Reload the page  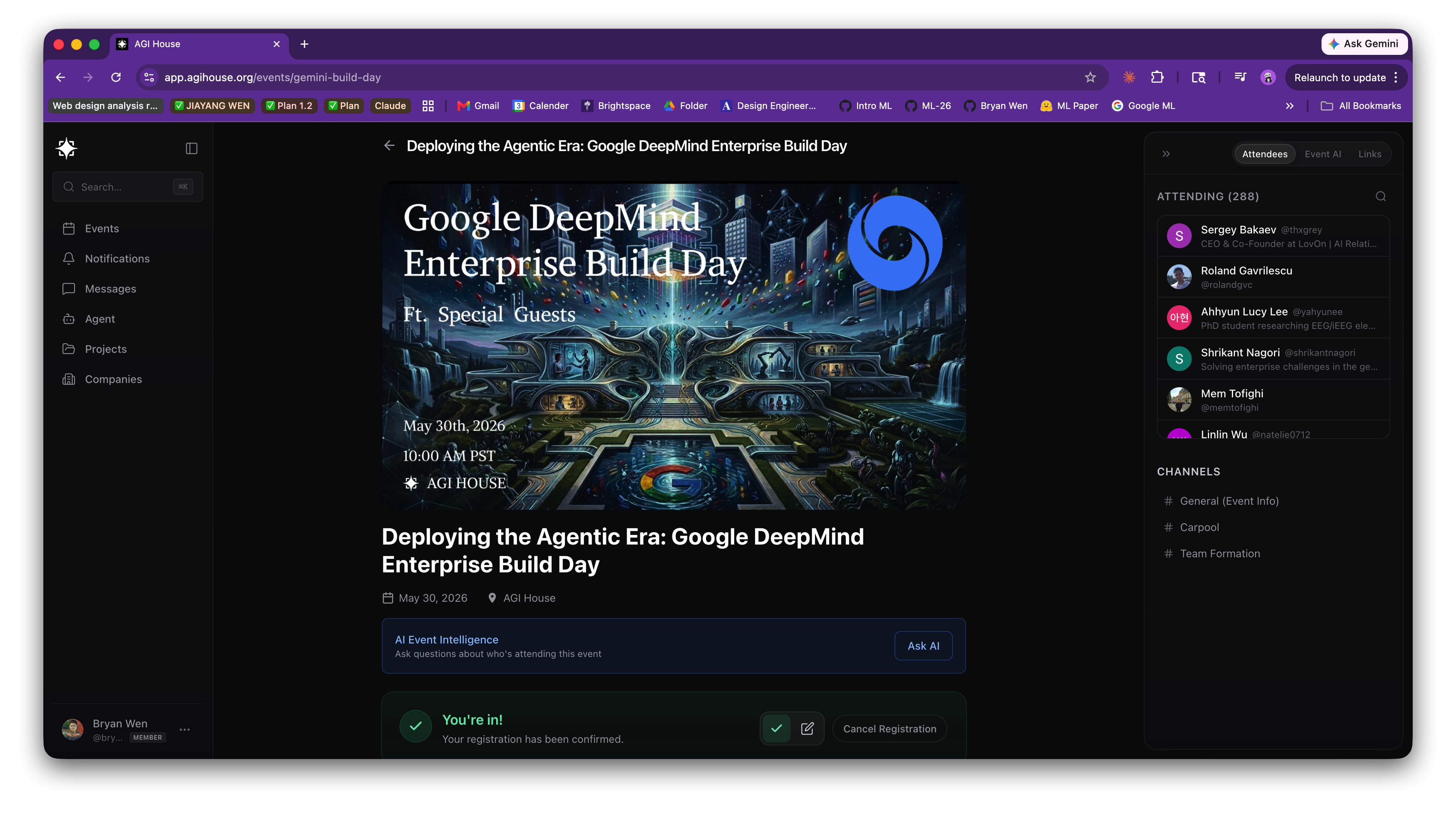tap(116, 77)
